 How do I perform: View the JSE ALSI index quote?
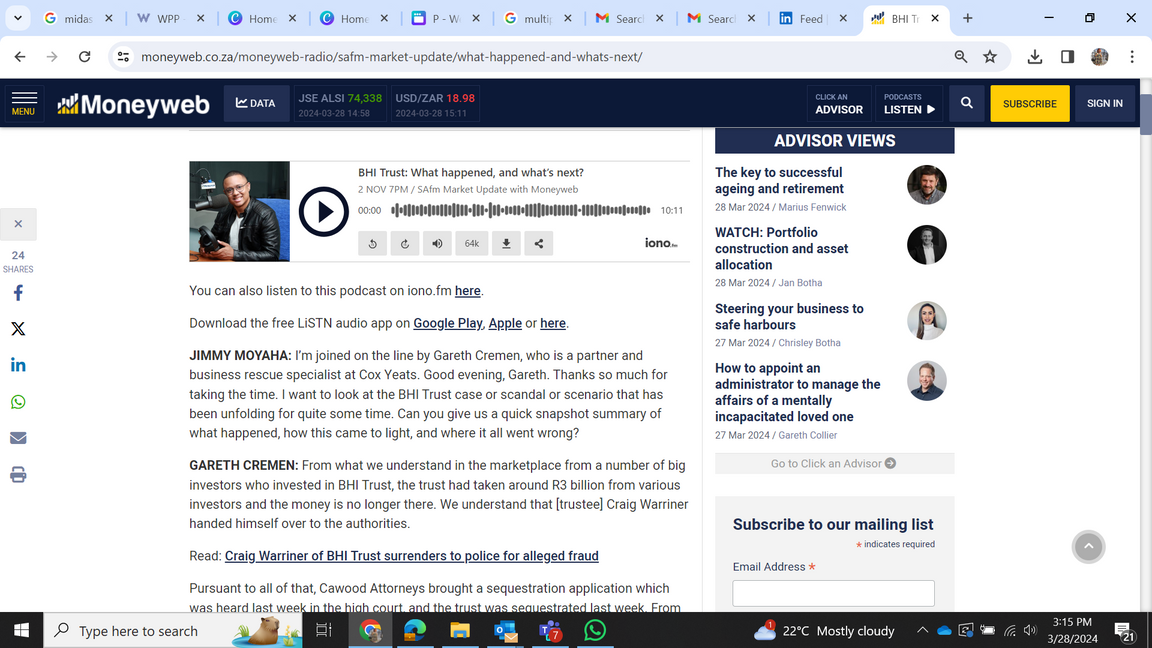(340, 104)
